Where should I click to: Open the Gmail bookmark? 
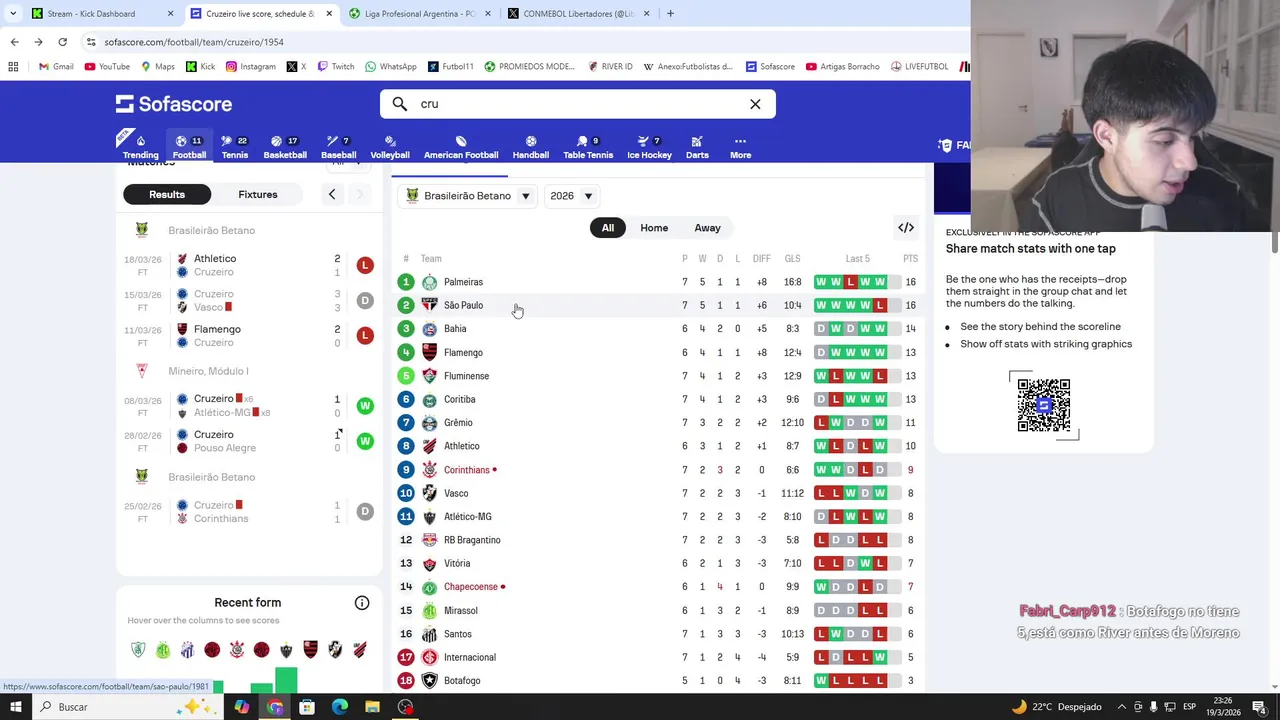point(56,67)
